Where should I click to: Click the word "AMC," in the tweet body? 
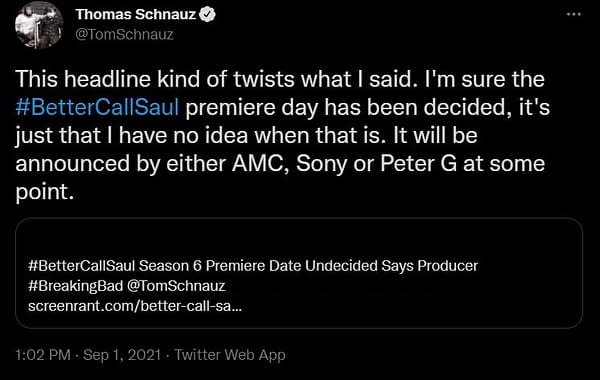pyautogui.click(x=260, y=164)
